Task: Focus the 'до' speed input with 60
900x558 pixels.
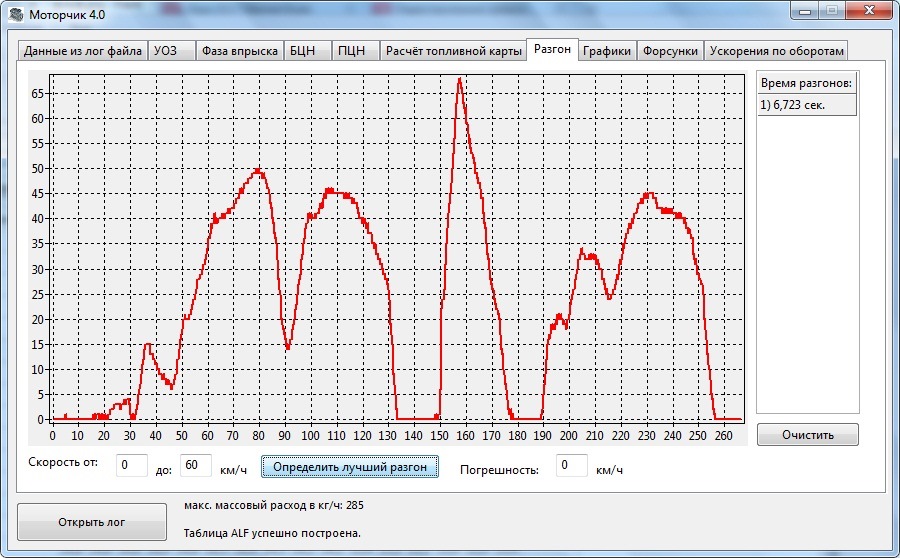Action: (196, 465)
